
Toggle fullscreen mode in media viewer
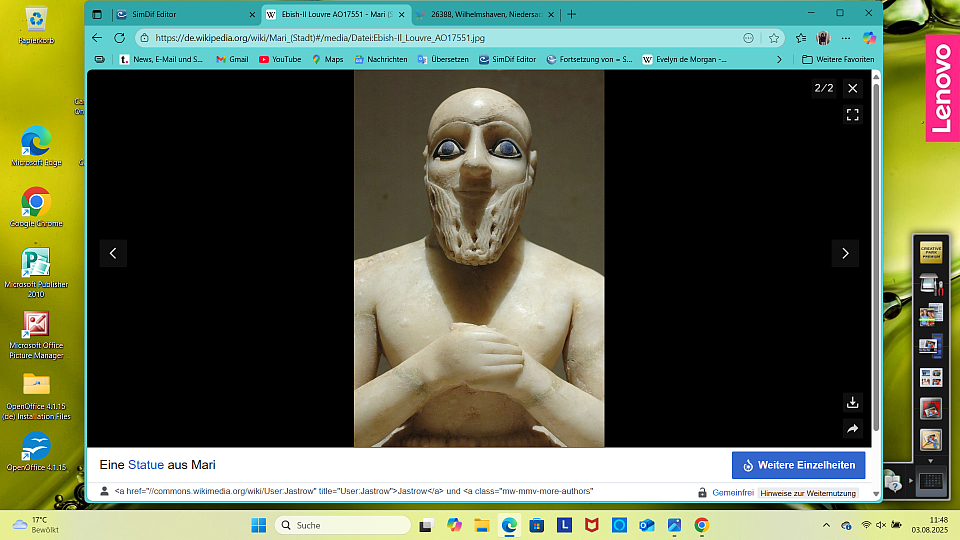(852, 114)
